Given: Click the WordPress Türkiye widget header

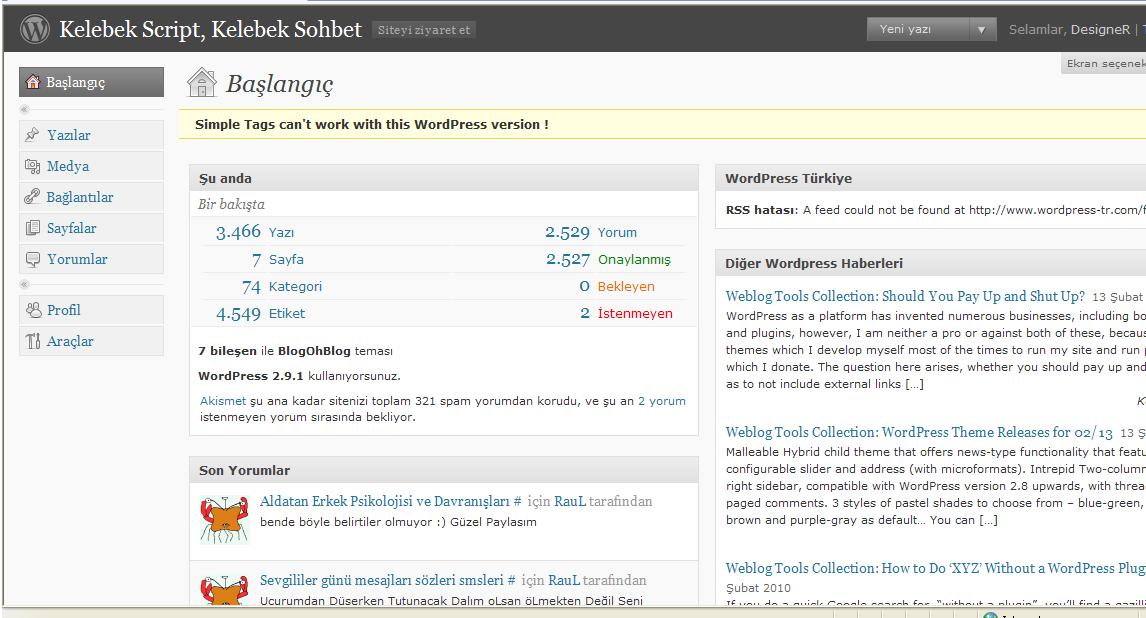Looking at the screenshot, I should (x=930, y=178).
